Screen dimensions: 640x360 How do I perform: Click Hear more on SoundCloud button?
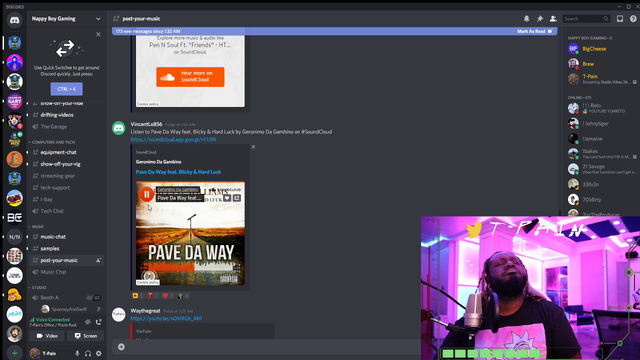pyautogui.click(x=190, y=77)
